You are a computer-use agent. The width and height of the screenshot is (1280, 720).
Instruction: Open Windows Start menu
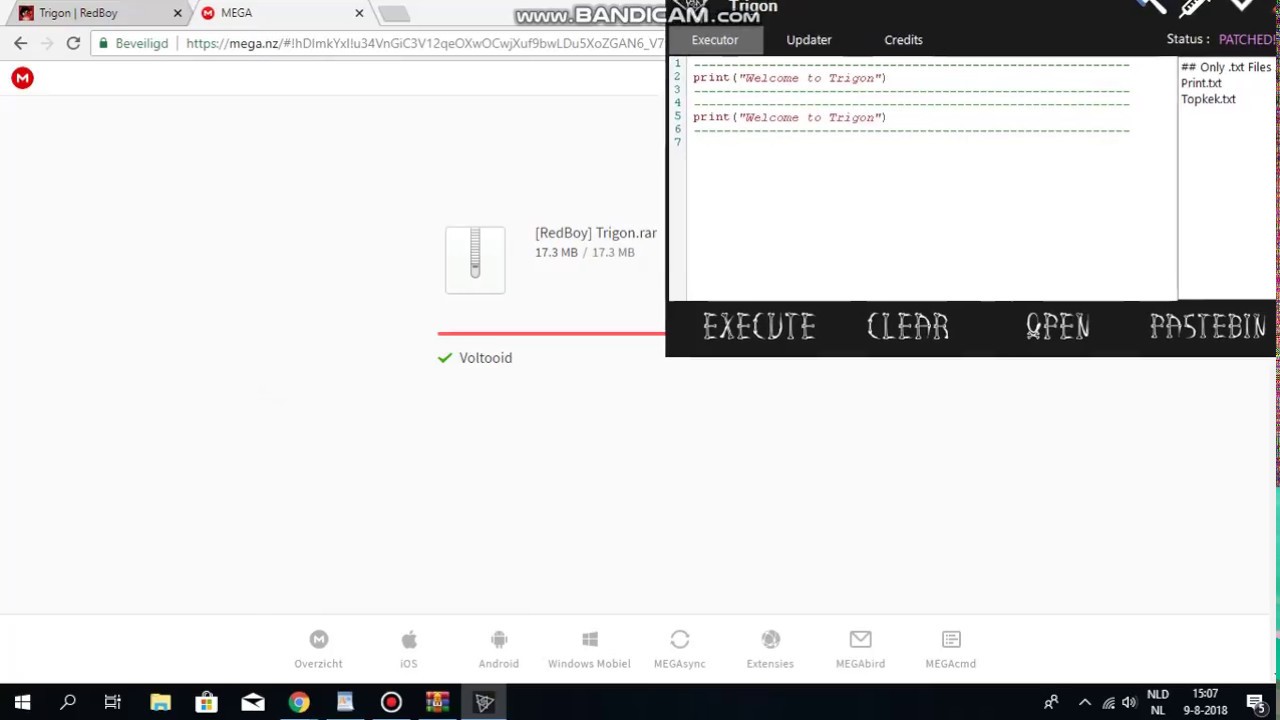(22, 702)
